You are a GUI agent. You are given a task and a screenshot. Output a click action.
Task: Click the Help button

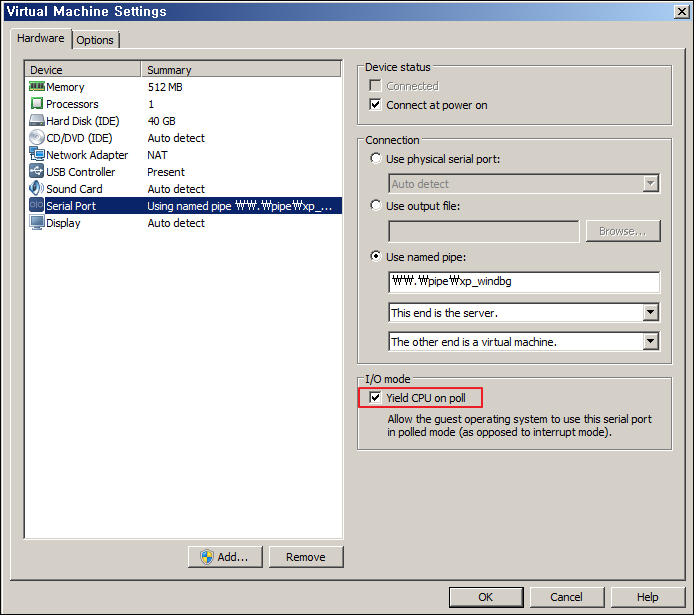tap(648, 597)
